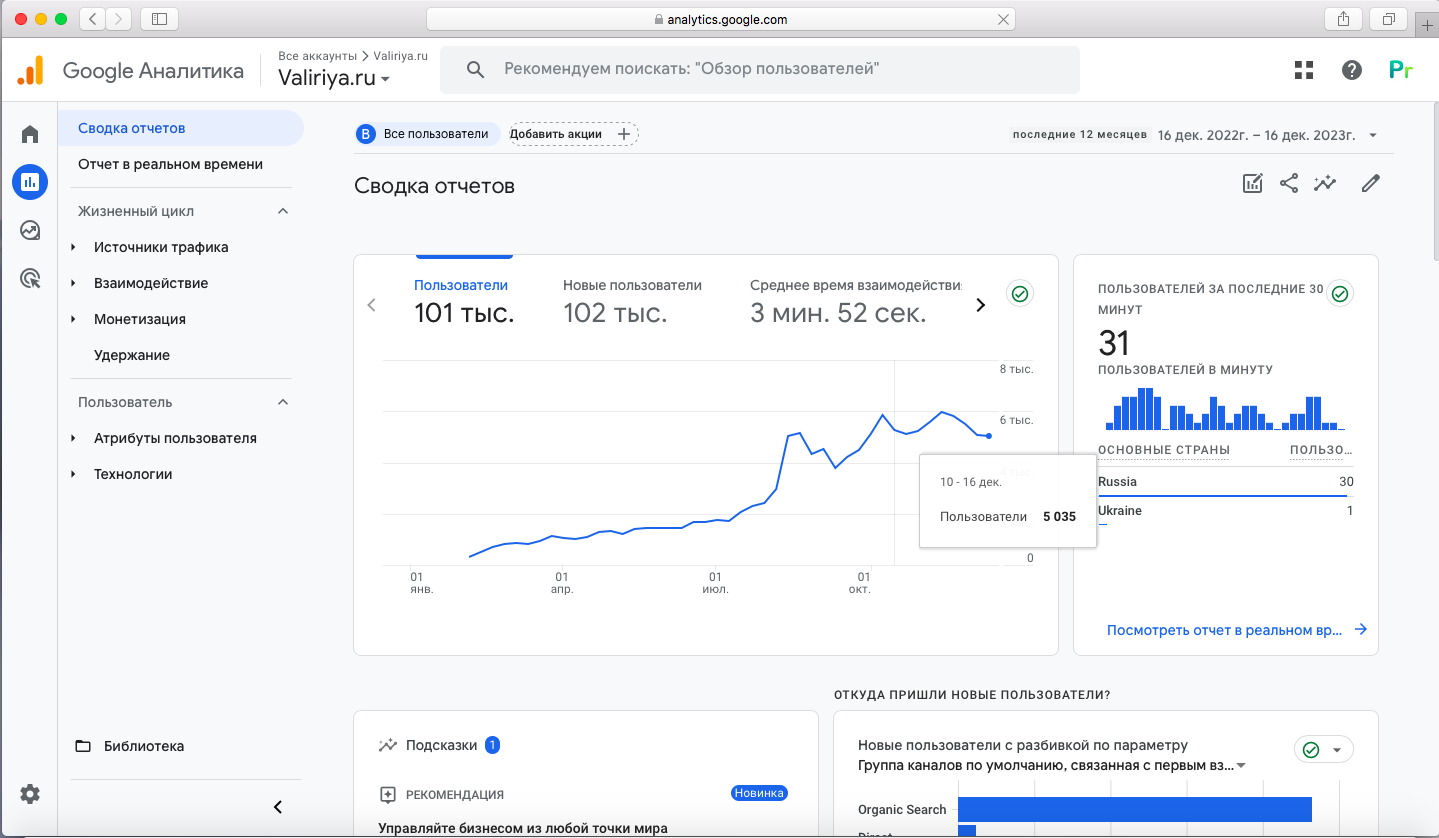The image size is (1439, 838).
Task: Expand Монетизация in sidebar
Action: click(73, 319)
